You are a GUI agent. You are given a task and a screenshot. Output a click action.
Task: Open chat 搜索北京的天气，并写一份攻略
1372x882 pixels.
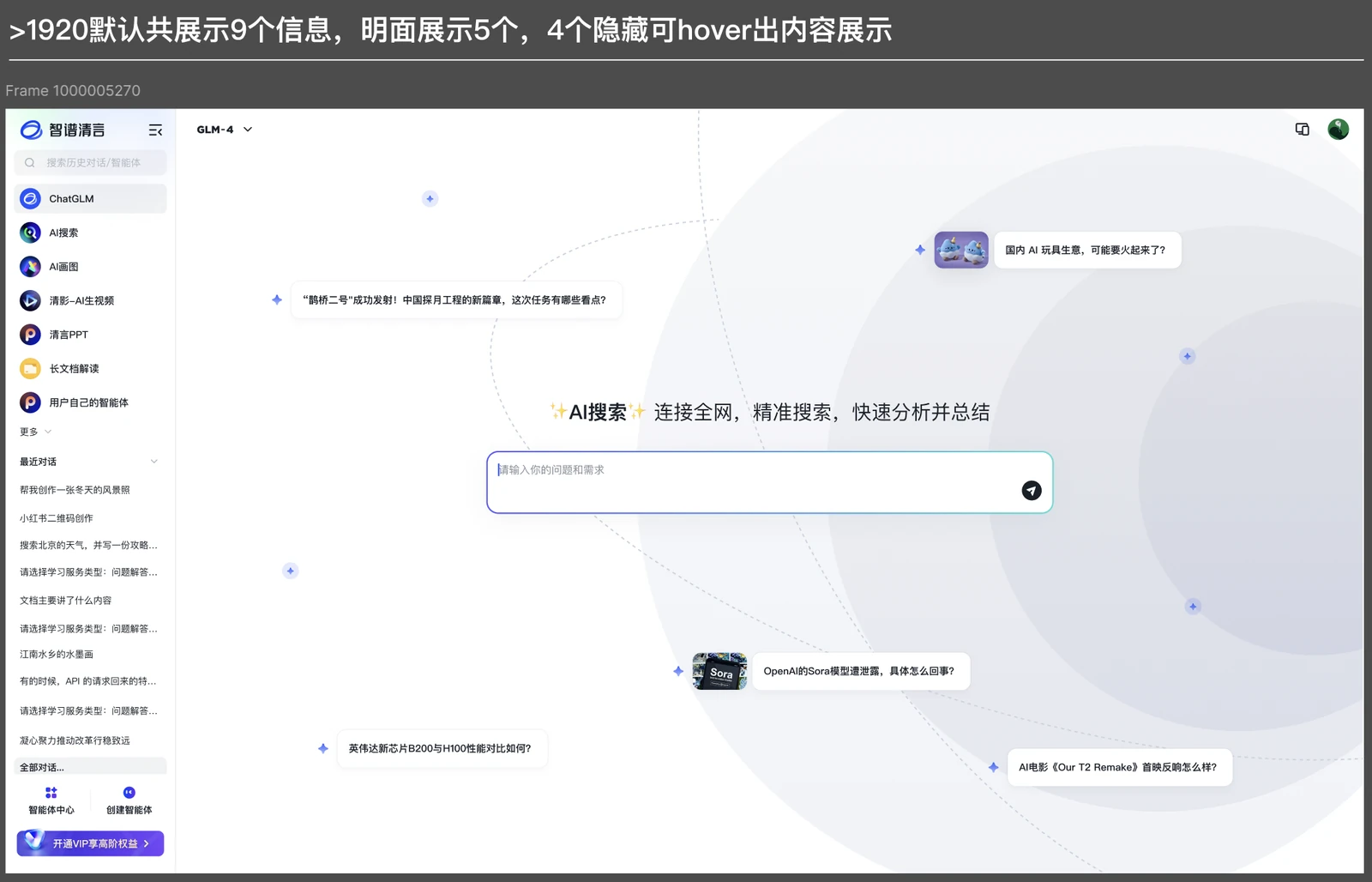tap(88, 545)
